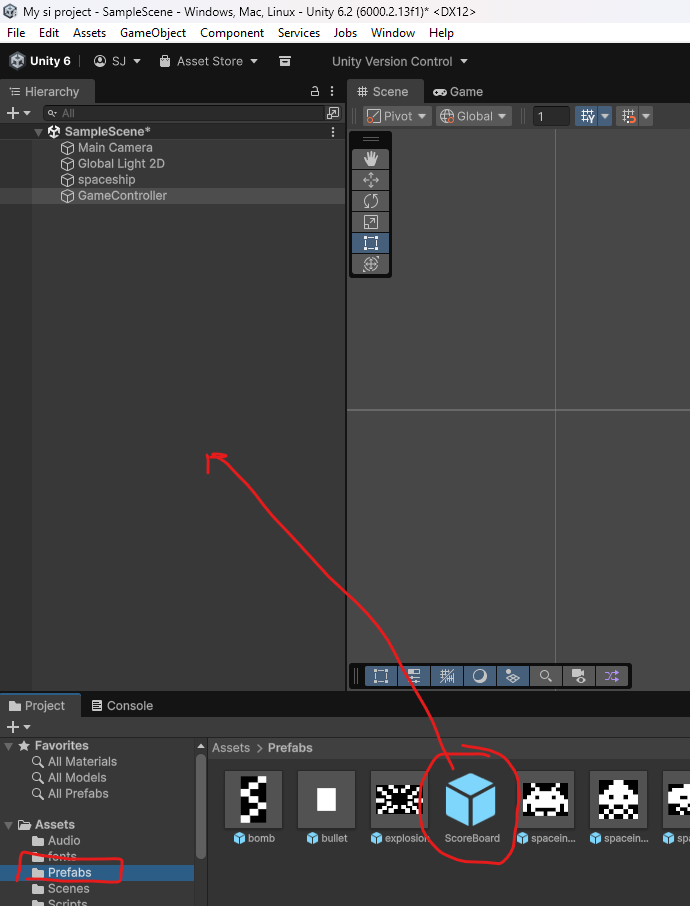The width and height of the screenshot is (690, 906).
Task: Select the Hand (View) tool
Action: point(370,159)
